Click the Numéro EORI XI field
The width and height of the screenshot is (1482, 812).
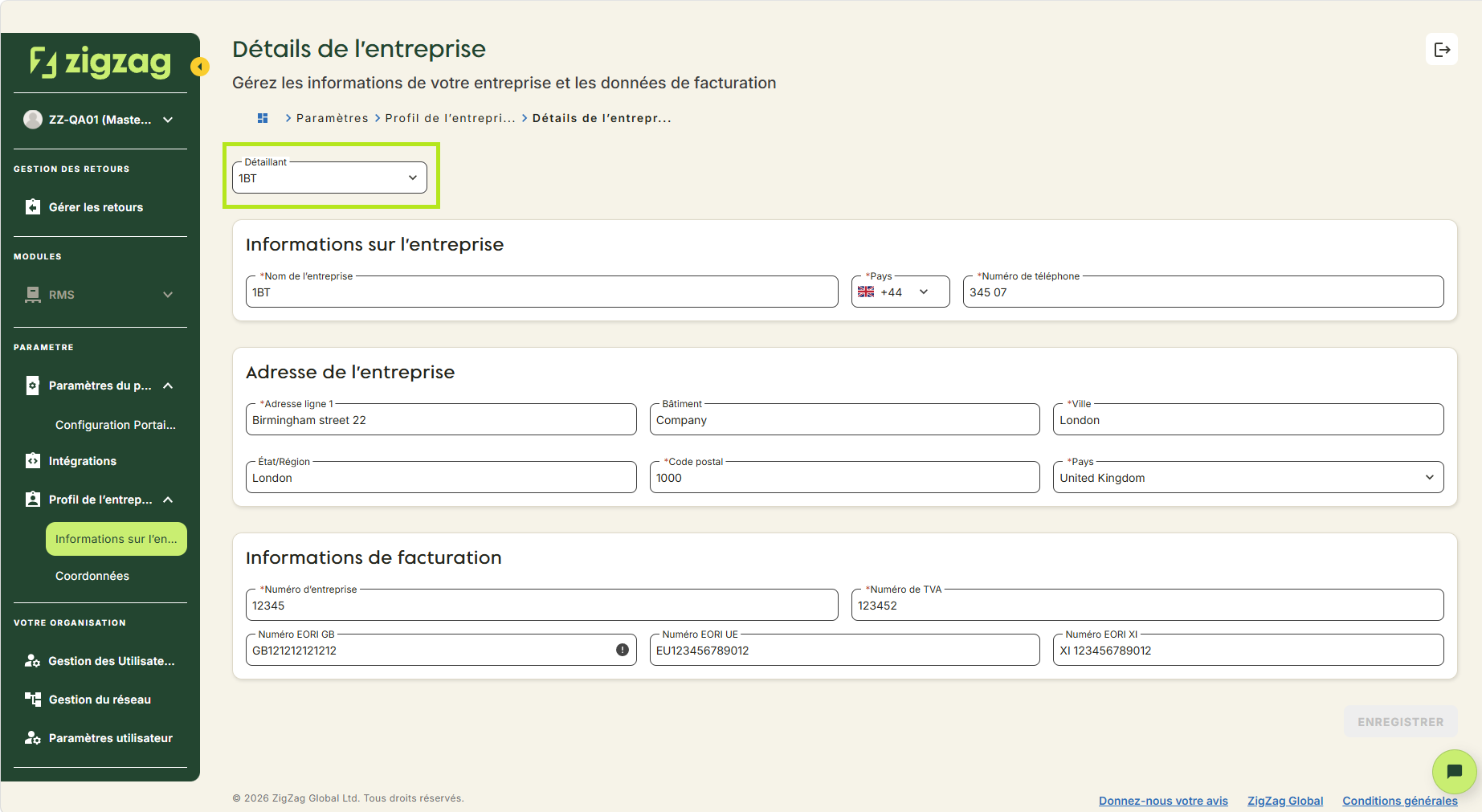click(1247, 650)
